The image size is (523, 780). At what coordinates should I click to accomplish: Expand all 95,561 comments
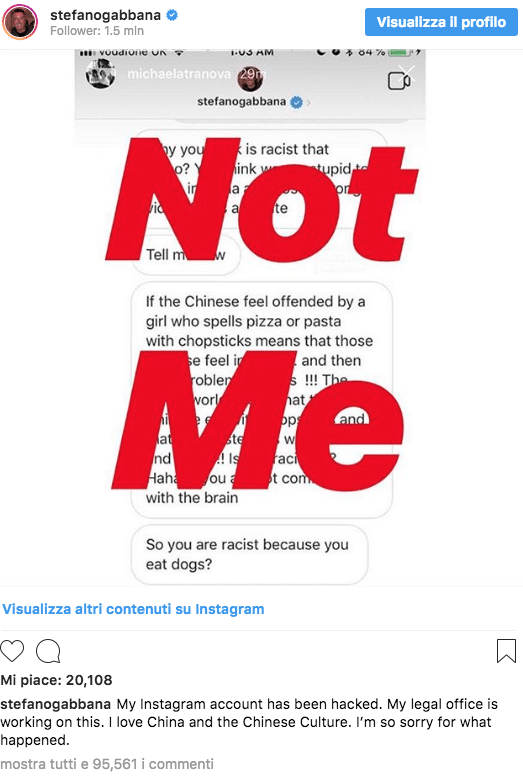tap(107, 764)
